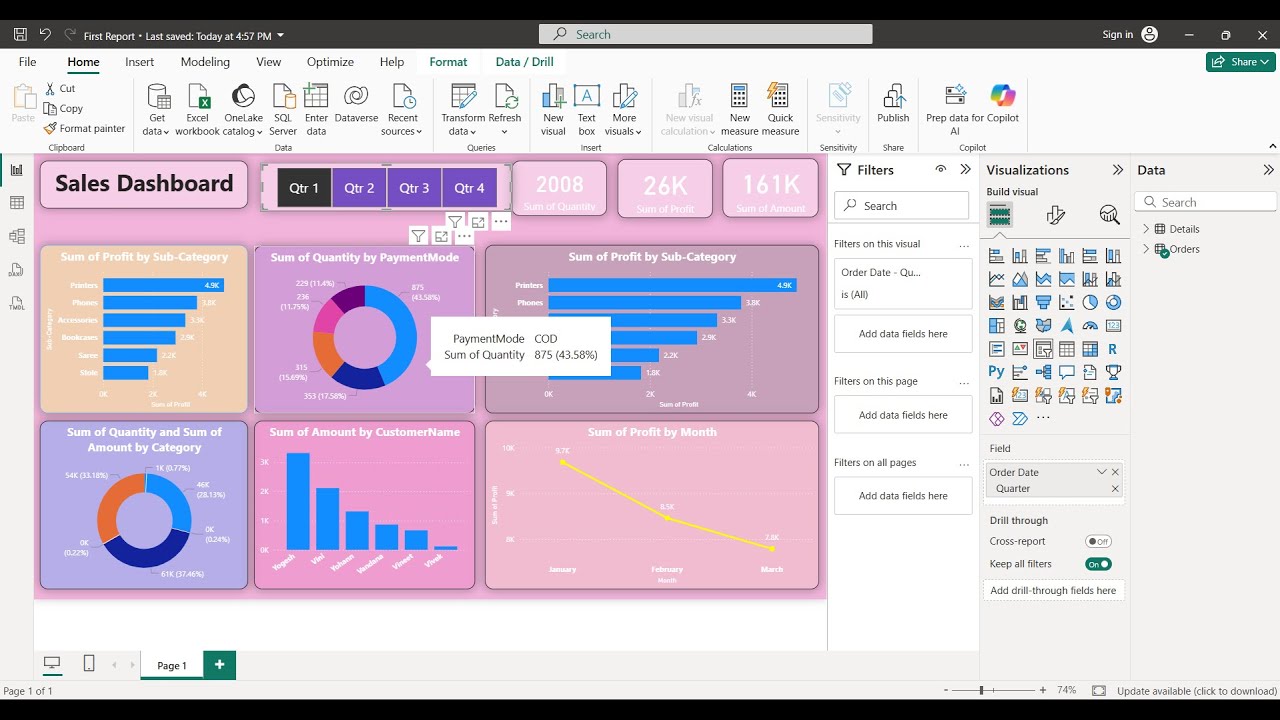Switch to Model view in left sidebar
Screen dimensions: 1280x720
coord(16,237)
